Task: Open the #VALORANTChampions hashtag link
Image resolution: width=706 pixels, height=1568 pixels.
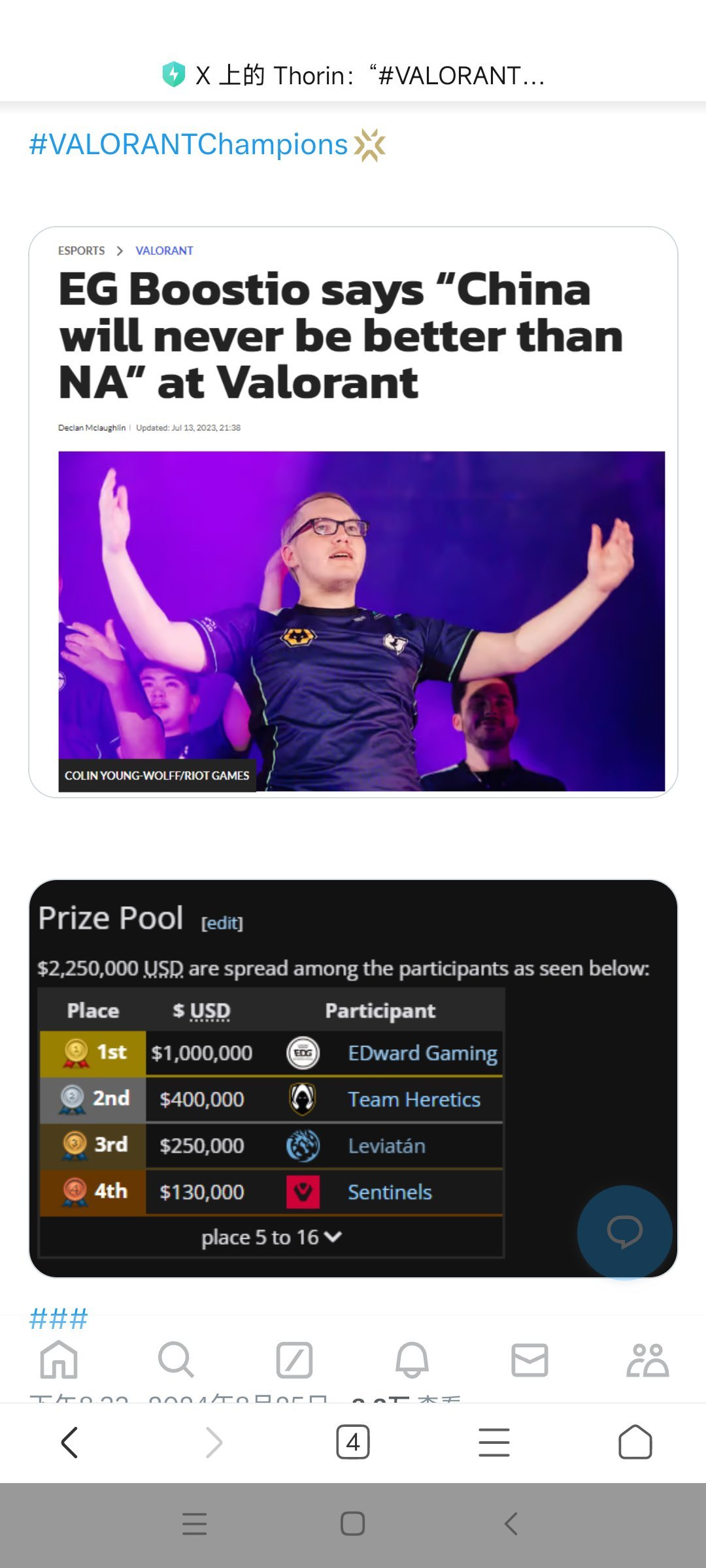Action: (188, 144)
